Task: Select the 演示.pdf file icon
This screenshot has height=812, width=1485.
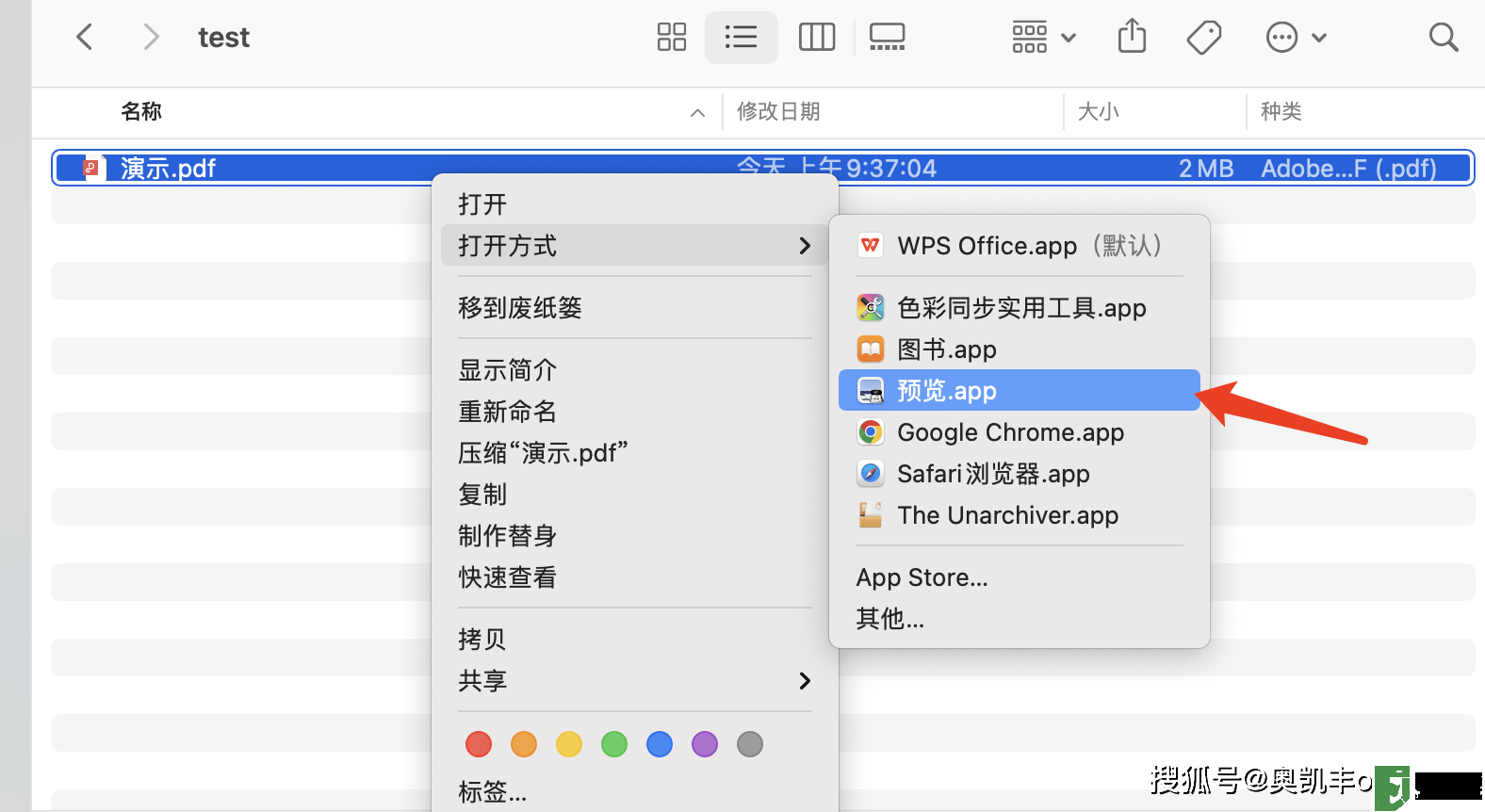Action: 93,168
